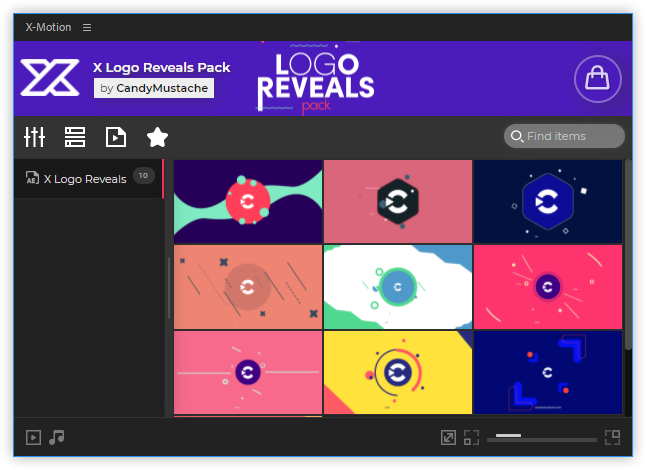Click the by CandyMustache author label

pyautogui.click(x=154, y=88)
